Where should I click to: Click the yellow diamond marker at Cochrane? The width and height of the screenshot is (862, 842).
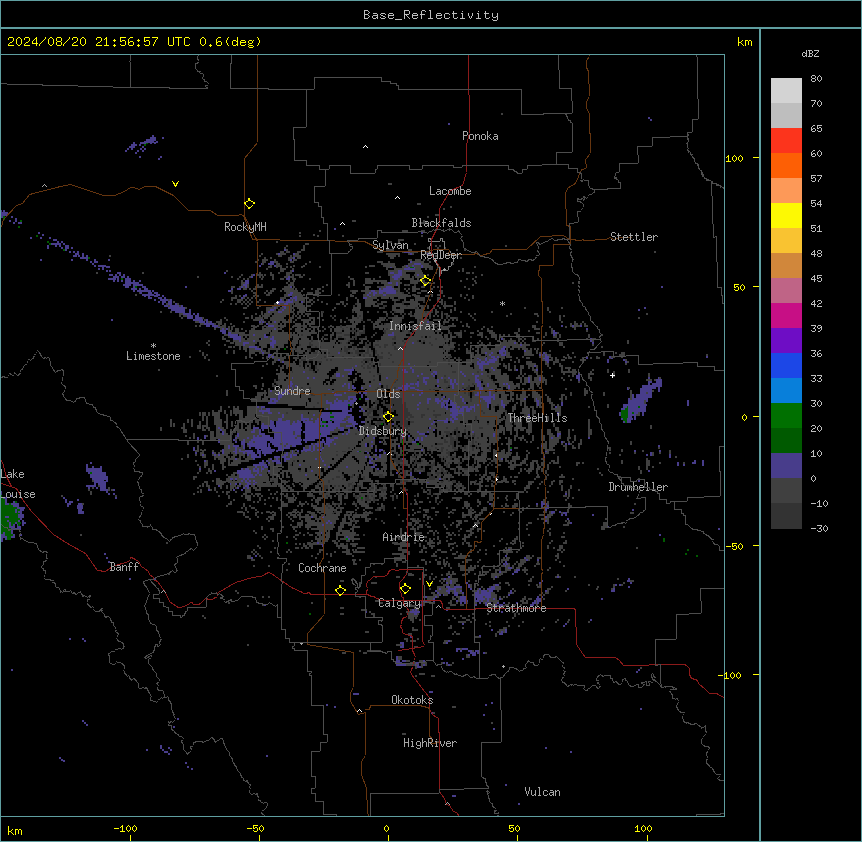click(340, 590)
